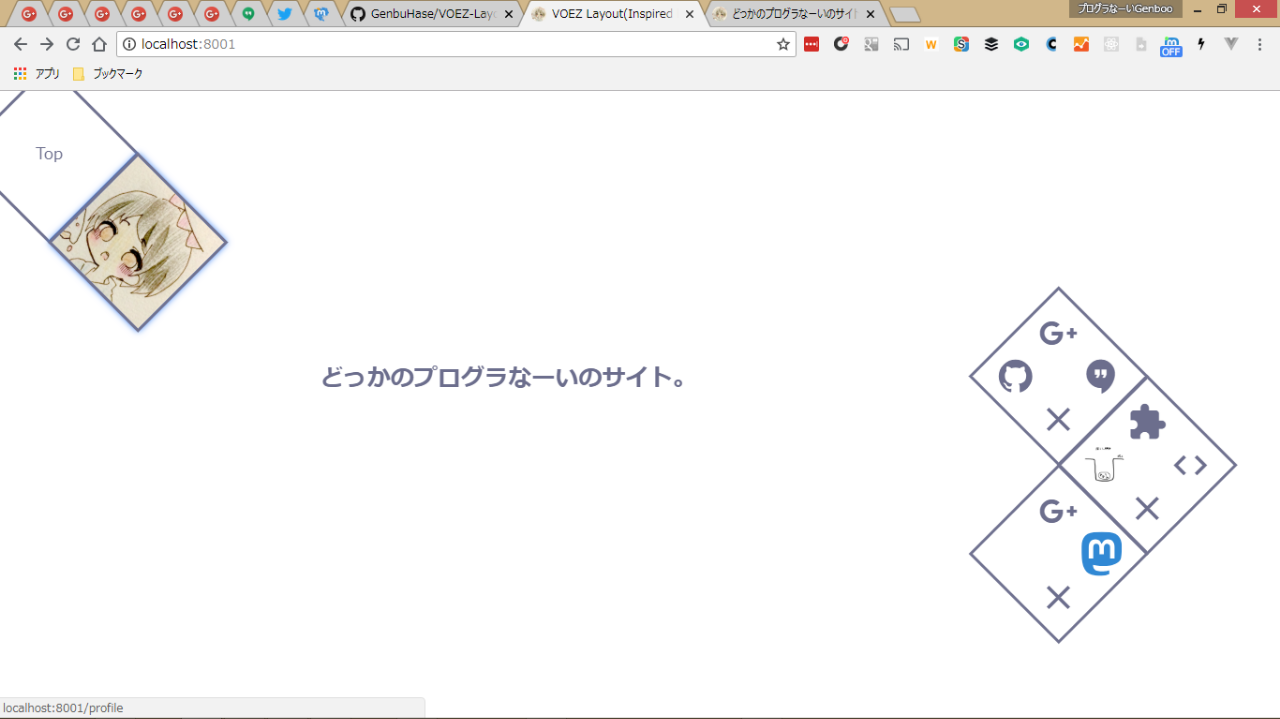
Task: Bookmark this page with the star icon
Action: [x=783, y=44]
